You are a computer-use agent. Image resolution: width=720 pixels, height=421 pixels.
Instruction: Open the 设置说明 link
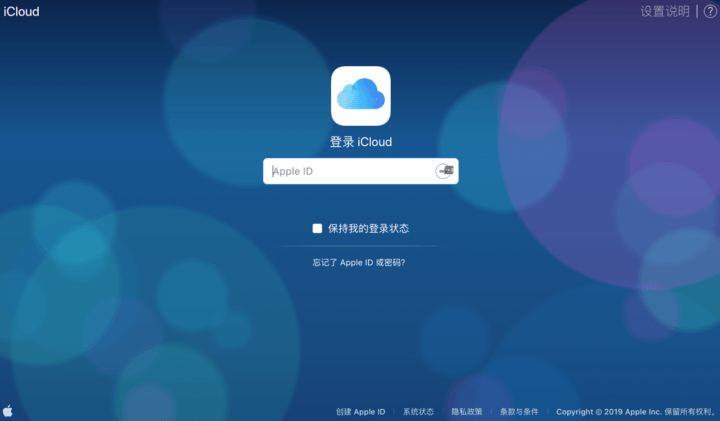pyautogui.click(x=665, y=11)
